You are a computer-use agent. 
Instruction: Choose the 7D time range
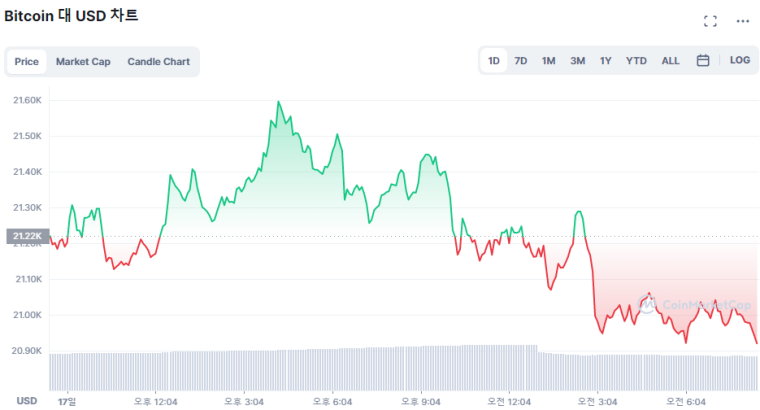(x=521, y=61)
